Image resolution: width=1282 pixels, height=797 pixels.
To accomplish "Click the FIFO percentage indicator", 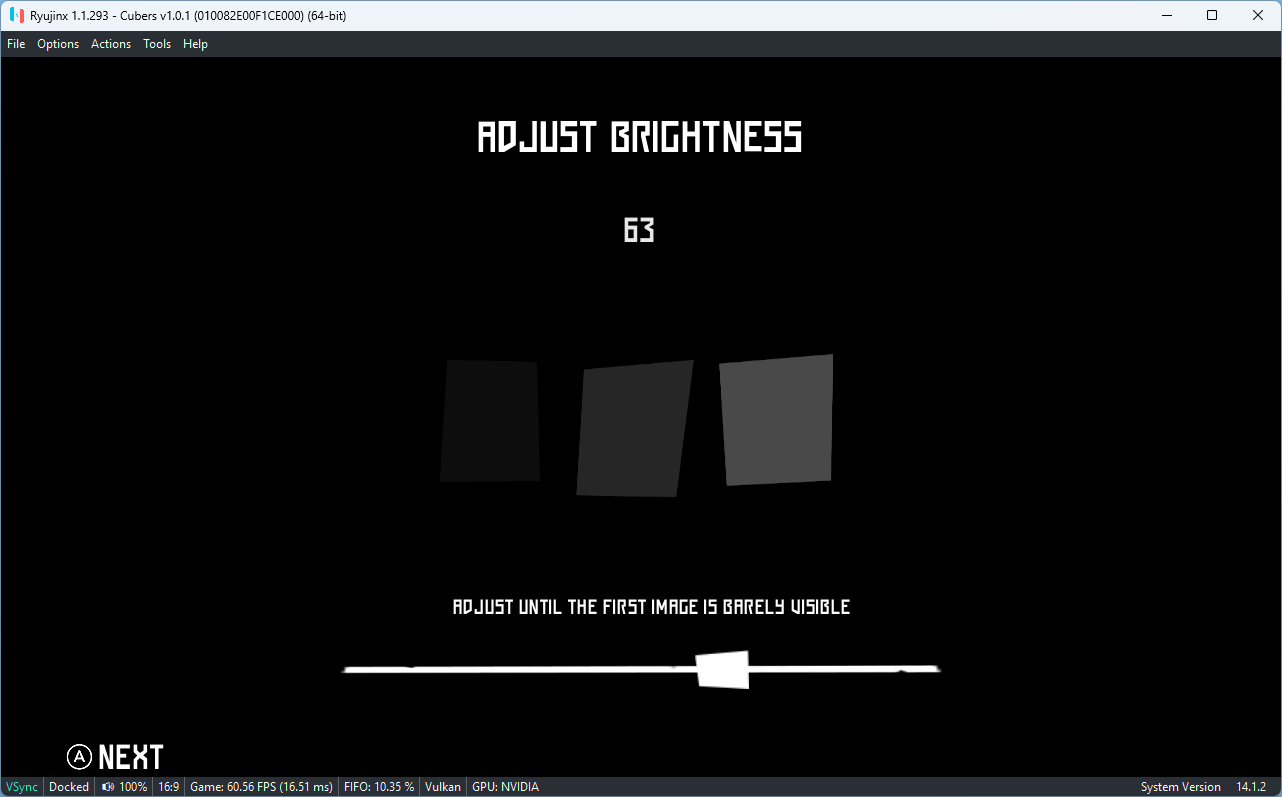I will pos(378,786).
